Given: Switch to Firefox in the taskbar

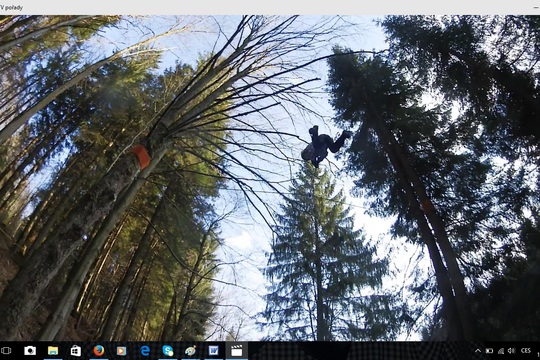Looking at the screenshot, I should pyautogui.click(x=99, y=351).
